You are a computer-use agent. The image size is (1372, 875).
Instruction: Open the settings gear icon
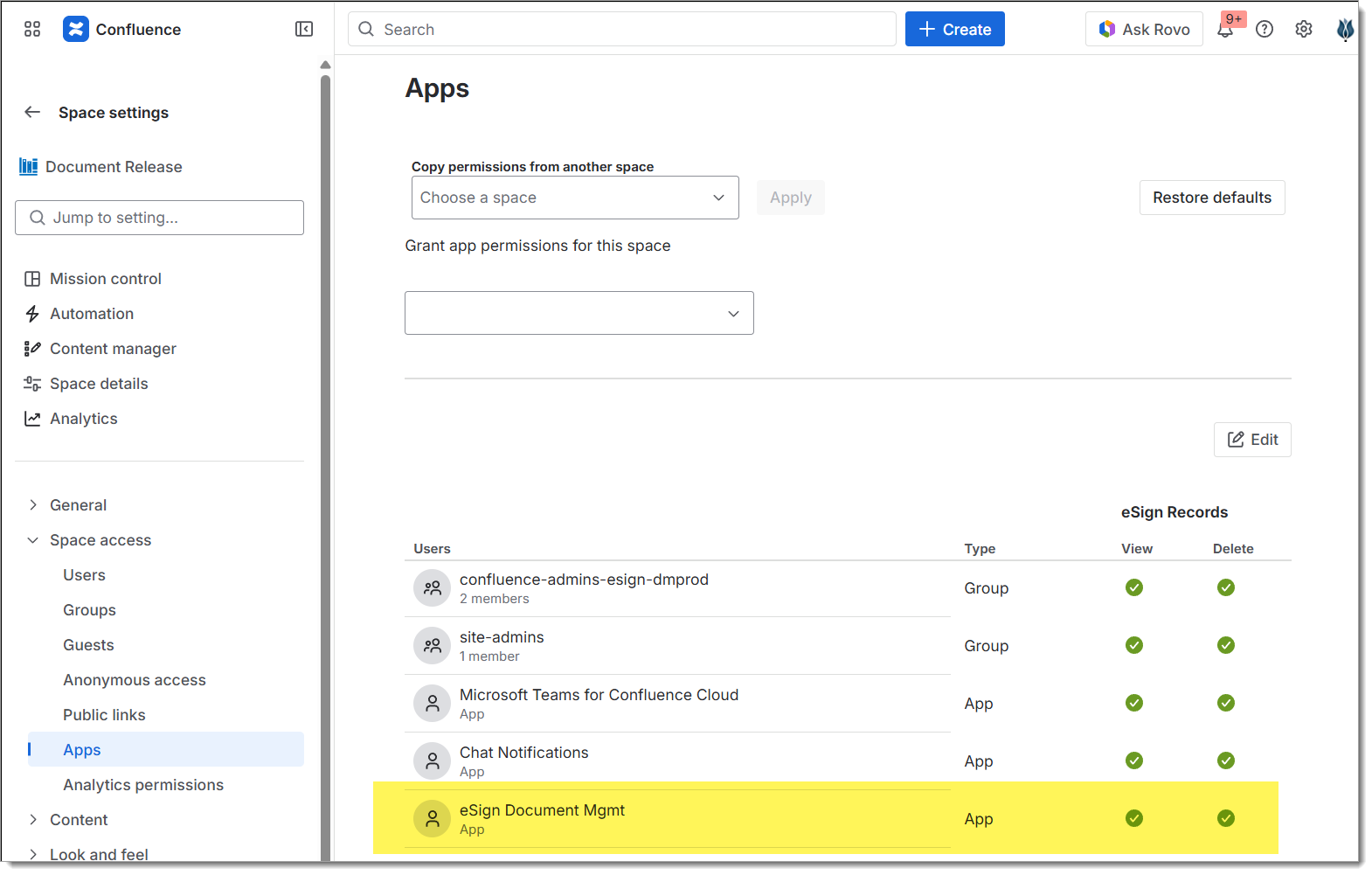tap(1303, 29)
